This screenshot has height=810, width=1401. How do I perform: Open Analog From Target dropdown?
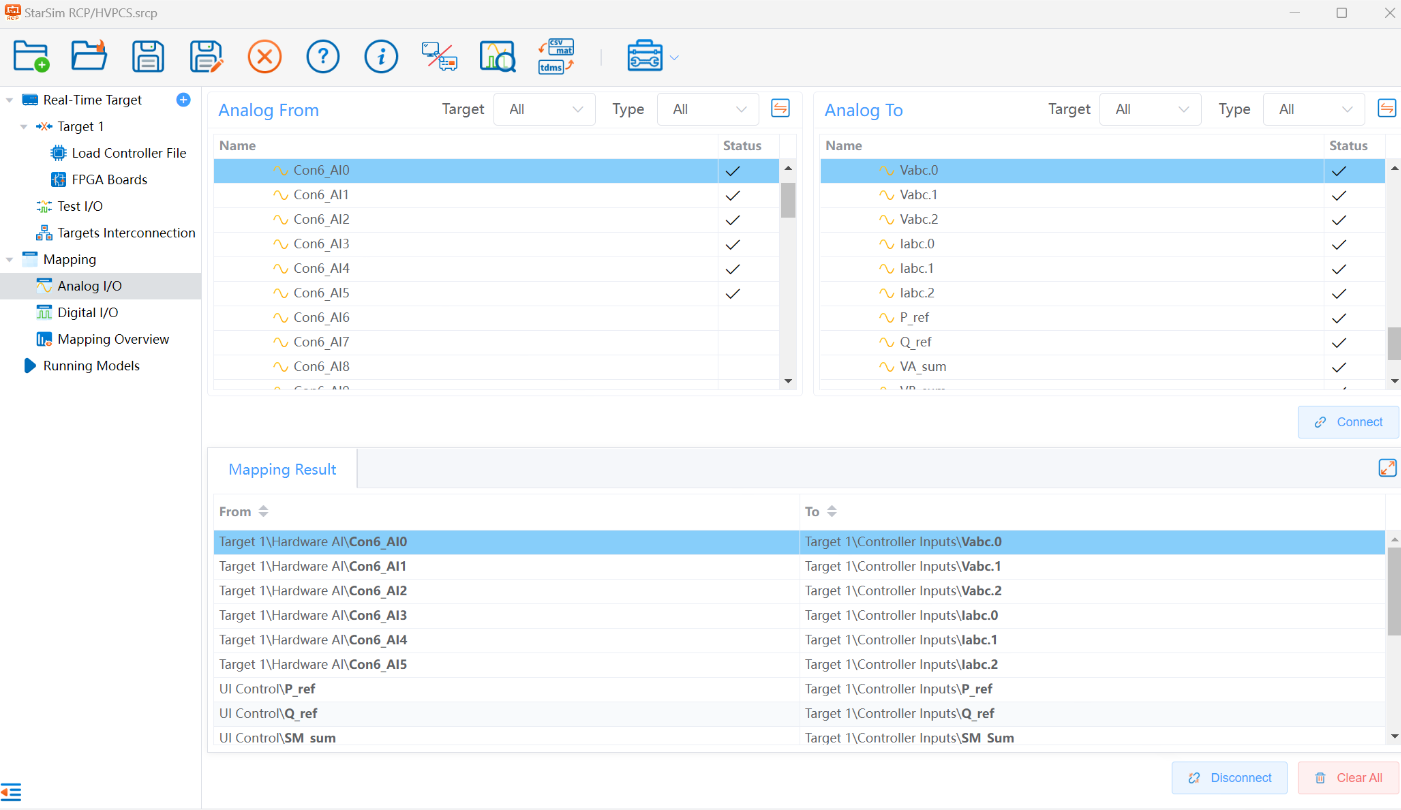544,109
